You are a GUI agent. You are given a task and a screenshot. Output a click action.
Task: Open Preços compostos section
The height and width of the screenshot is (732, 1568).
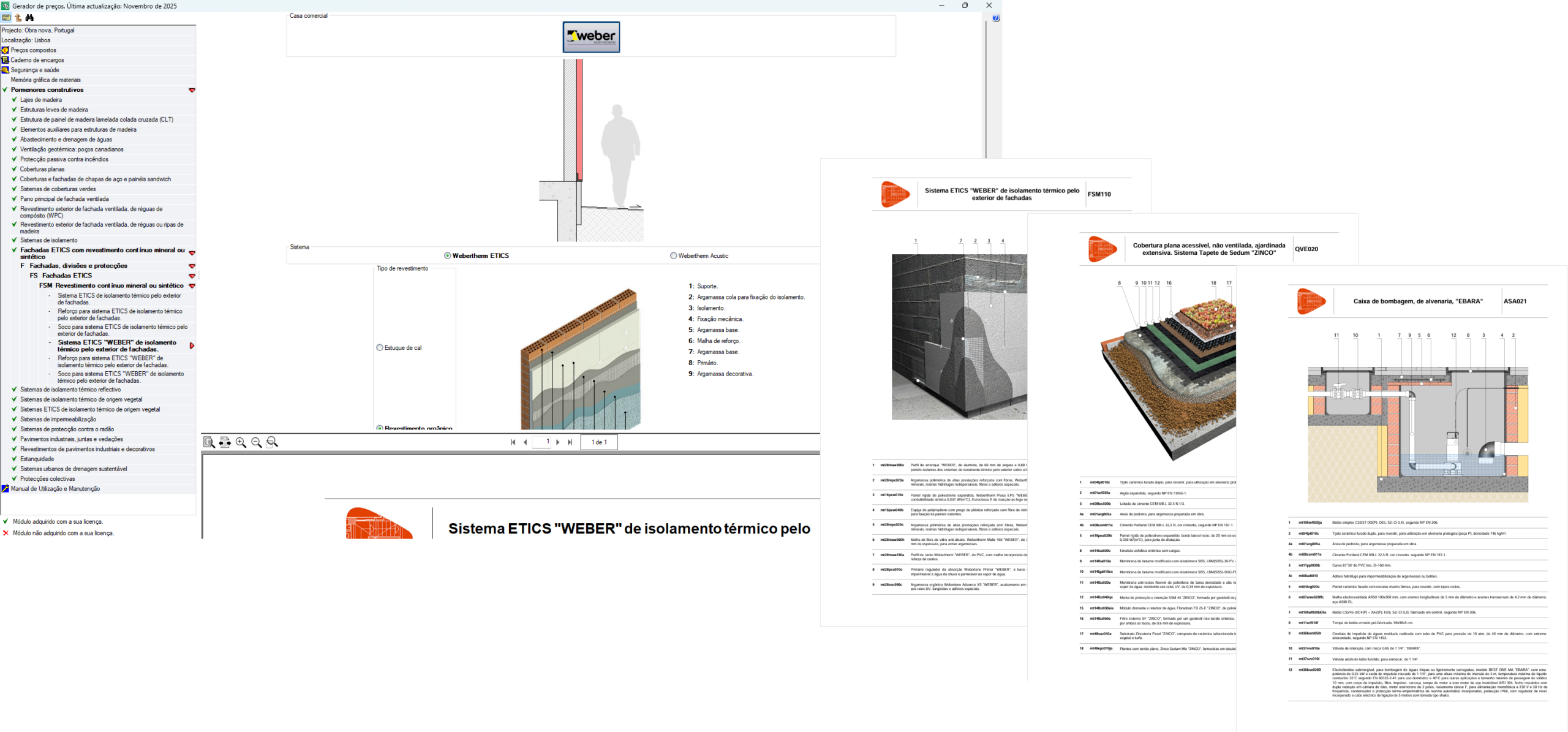33,50
